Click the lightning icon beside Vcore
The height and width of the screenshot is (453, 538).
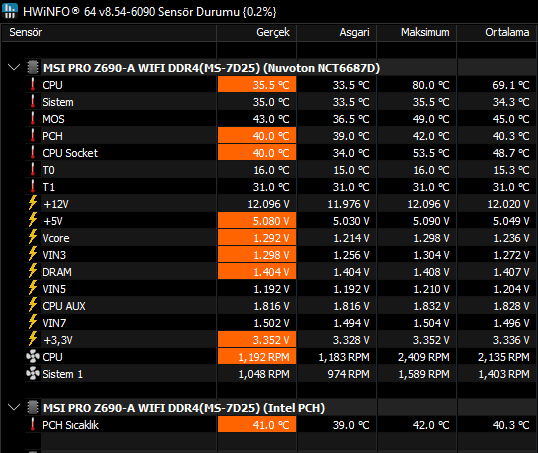[x=33, y=237]
